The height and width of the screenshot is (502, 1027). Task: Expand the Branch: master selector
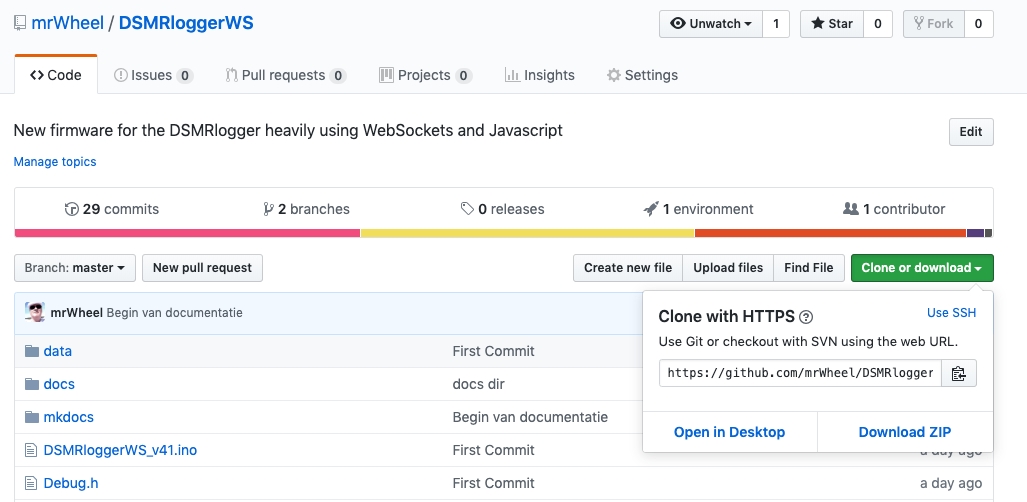point(74,268)
